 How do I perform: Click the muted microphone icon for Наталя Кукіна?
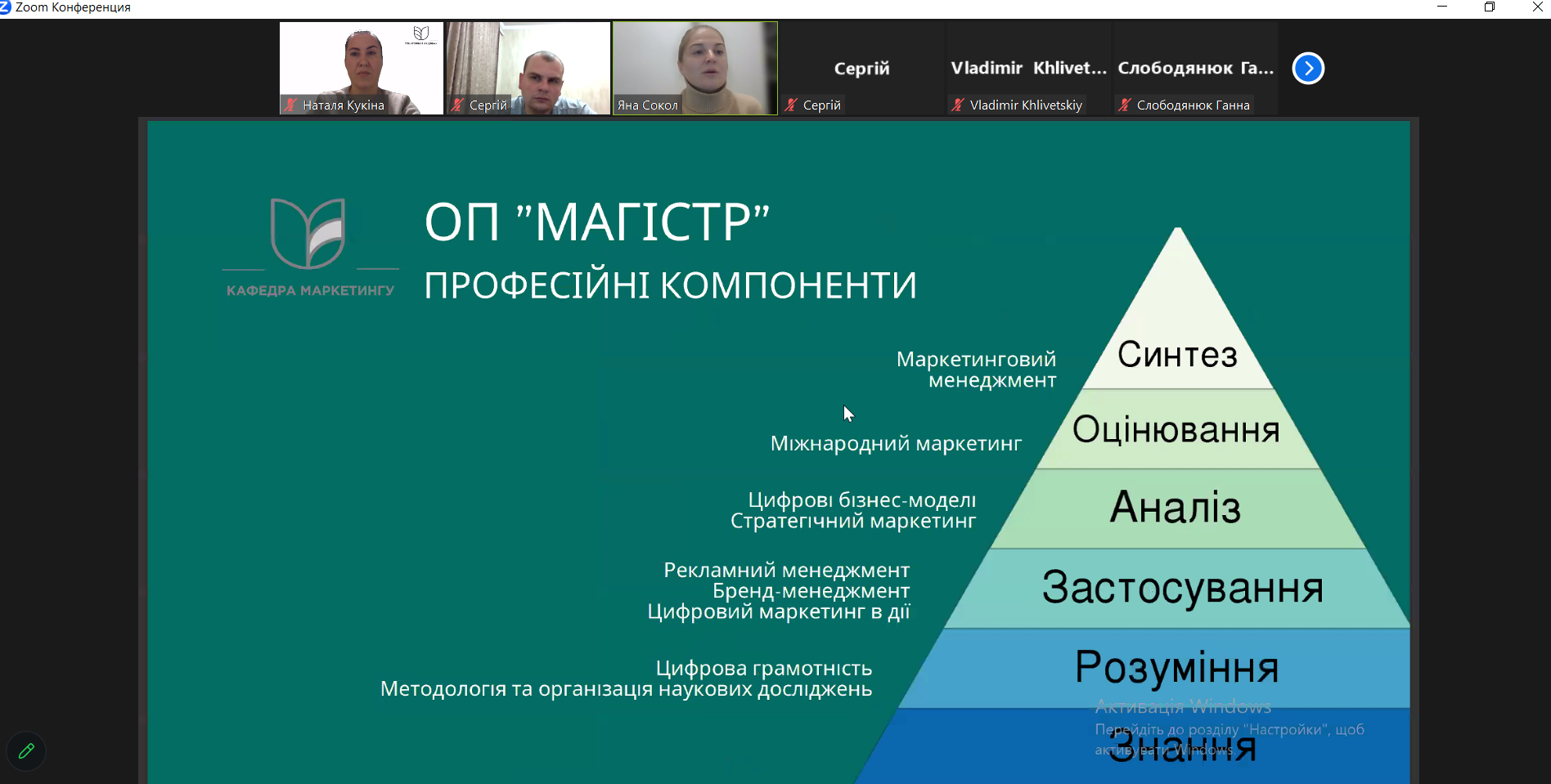(290, 105)
